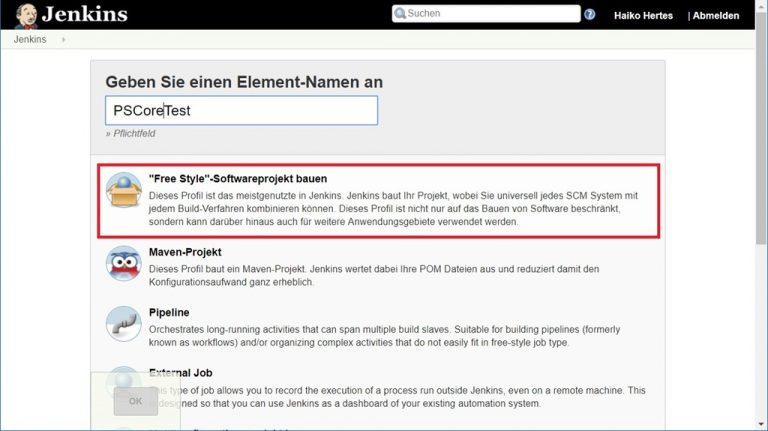The height and width of the screenshot is (431, 768).
Task: Choose the Pipeline option title
Action: (169, 313)
